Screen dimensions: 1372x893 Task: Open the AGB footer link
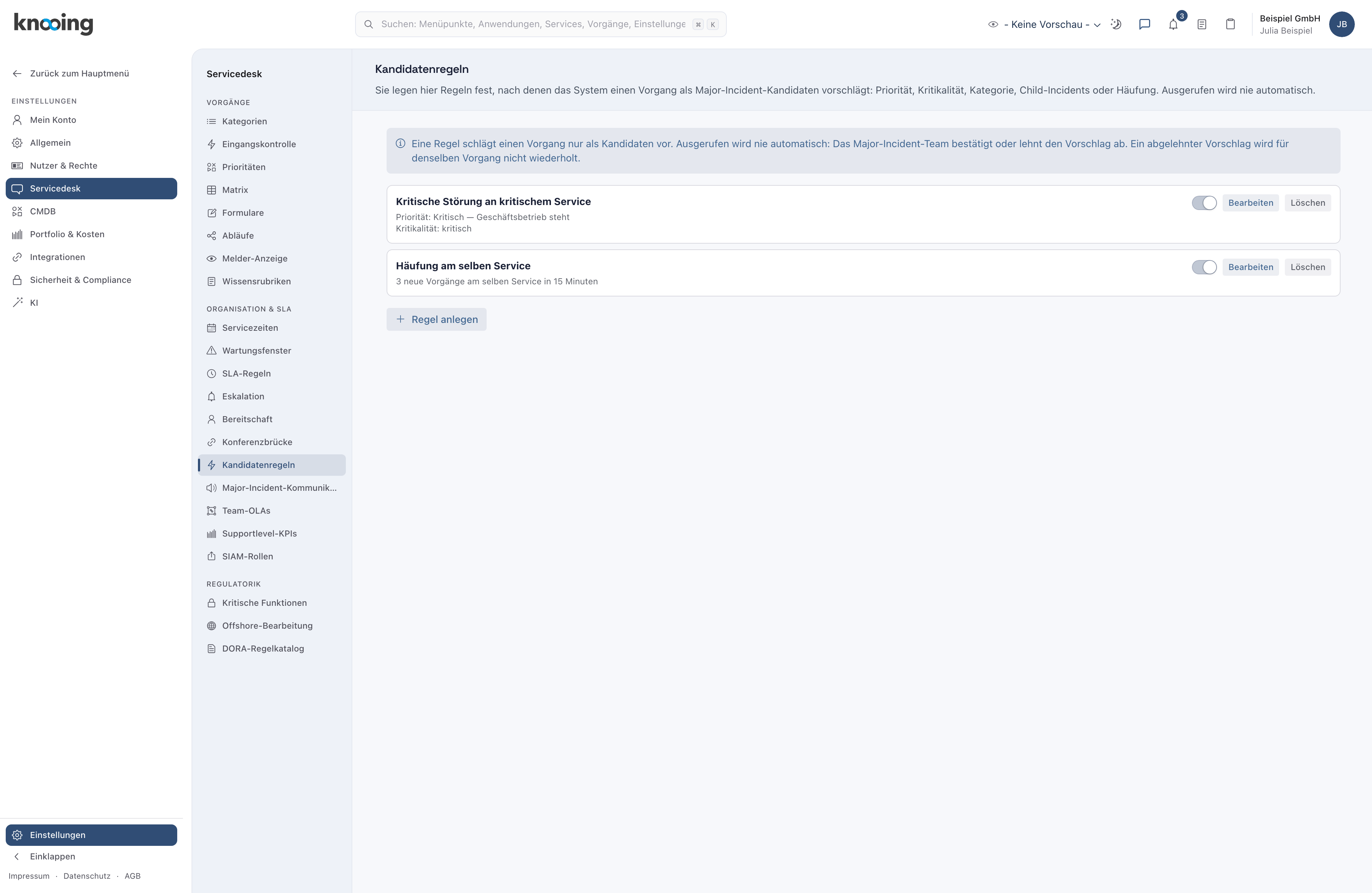point(133,876)
